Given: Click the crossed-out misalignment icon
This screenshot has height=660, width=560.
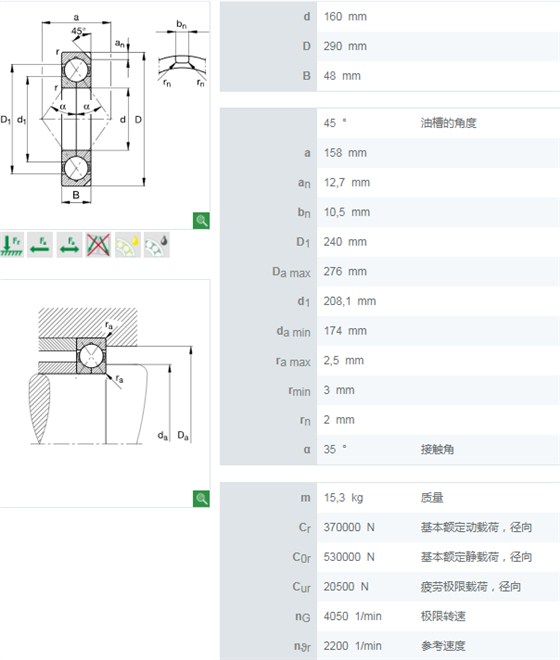Looking at the screenshot, I should [99, 245].
